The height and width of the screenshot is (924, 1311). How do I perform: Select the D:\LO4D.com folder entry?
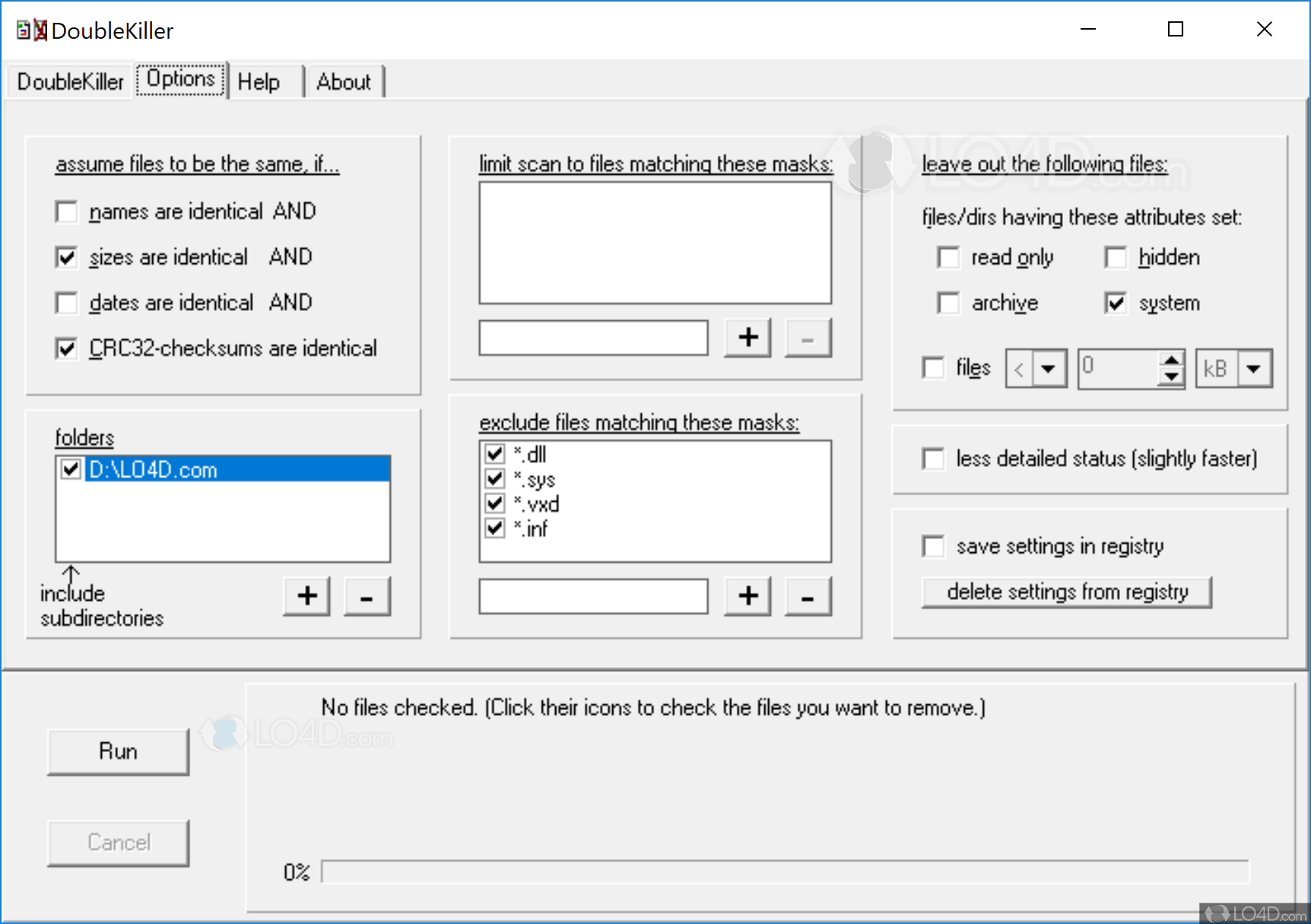click(x=237, y=469)
